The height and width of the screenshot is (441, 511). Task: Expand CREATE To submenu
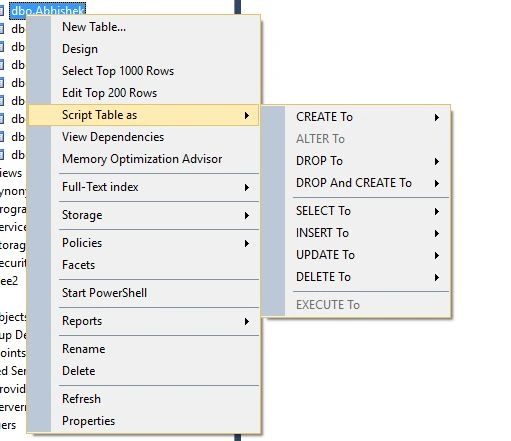tap(356, 117)
